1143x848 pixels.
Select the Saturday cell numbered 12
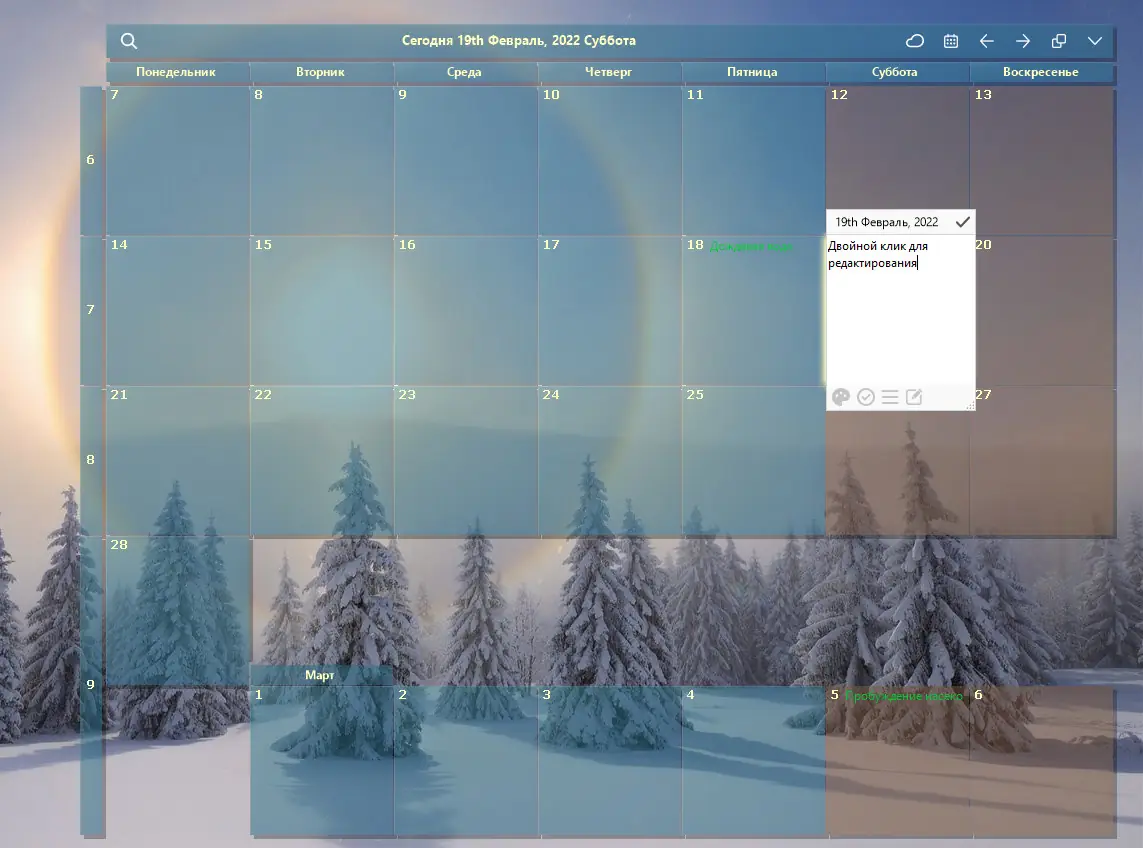click(897, 149)
